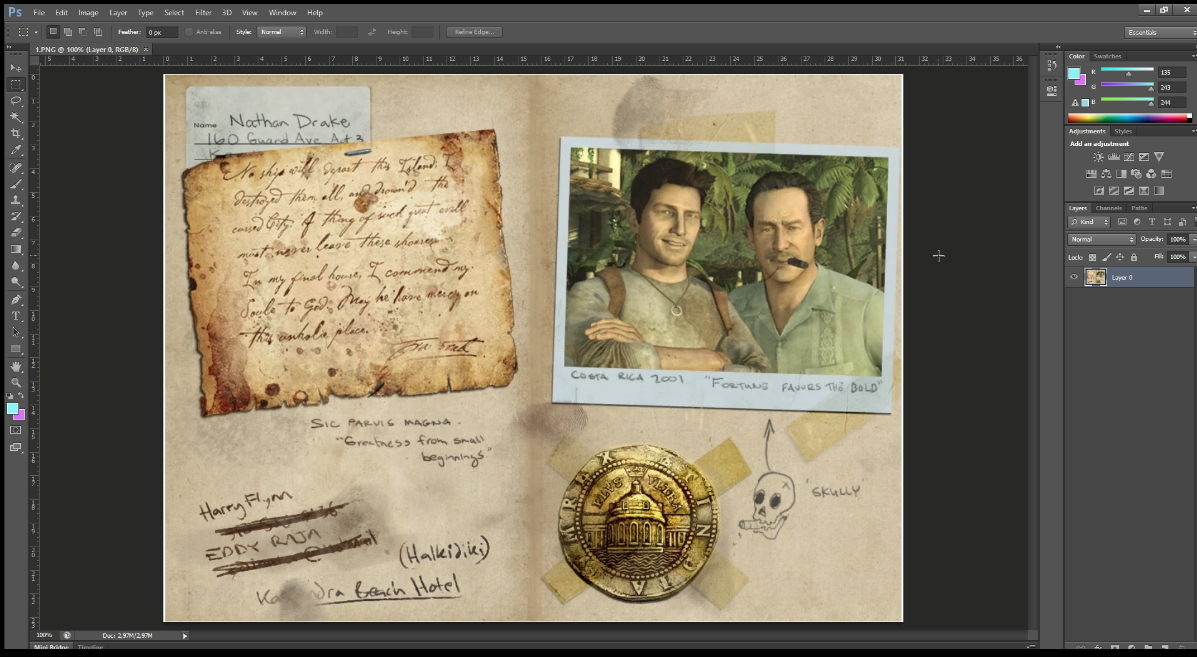Open the Window menu
1197x657 pixels.
pos(282,12)
